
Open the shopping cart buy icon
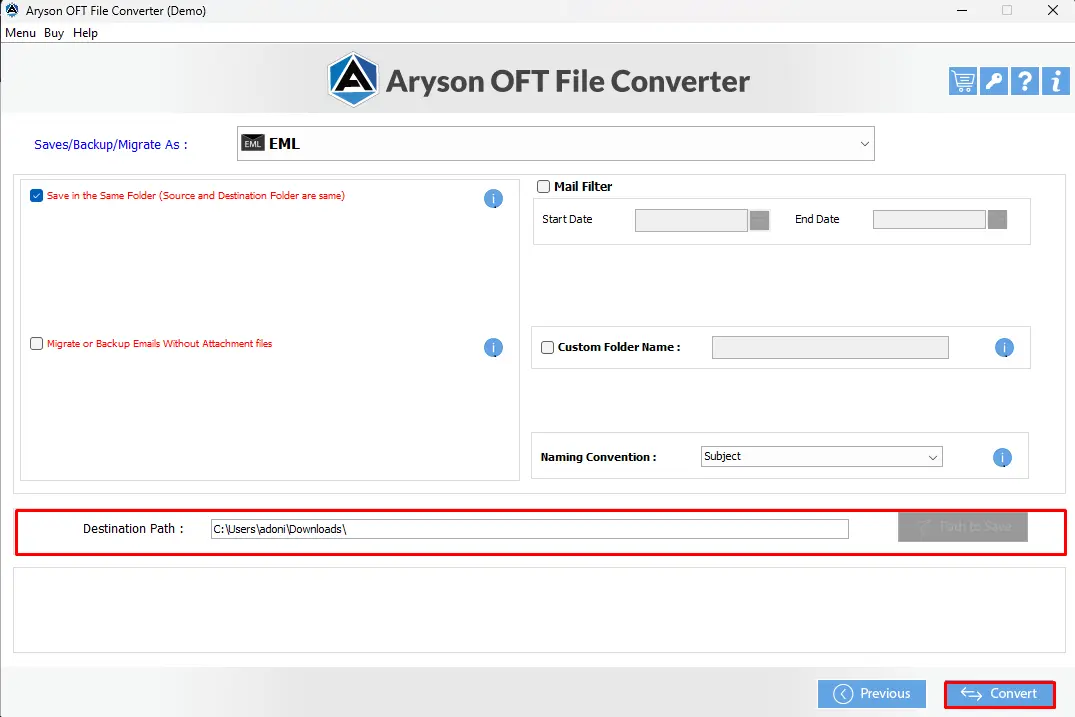[x=963, y=82]
